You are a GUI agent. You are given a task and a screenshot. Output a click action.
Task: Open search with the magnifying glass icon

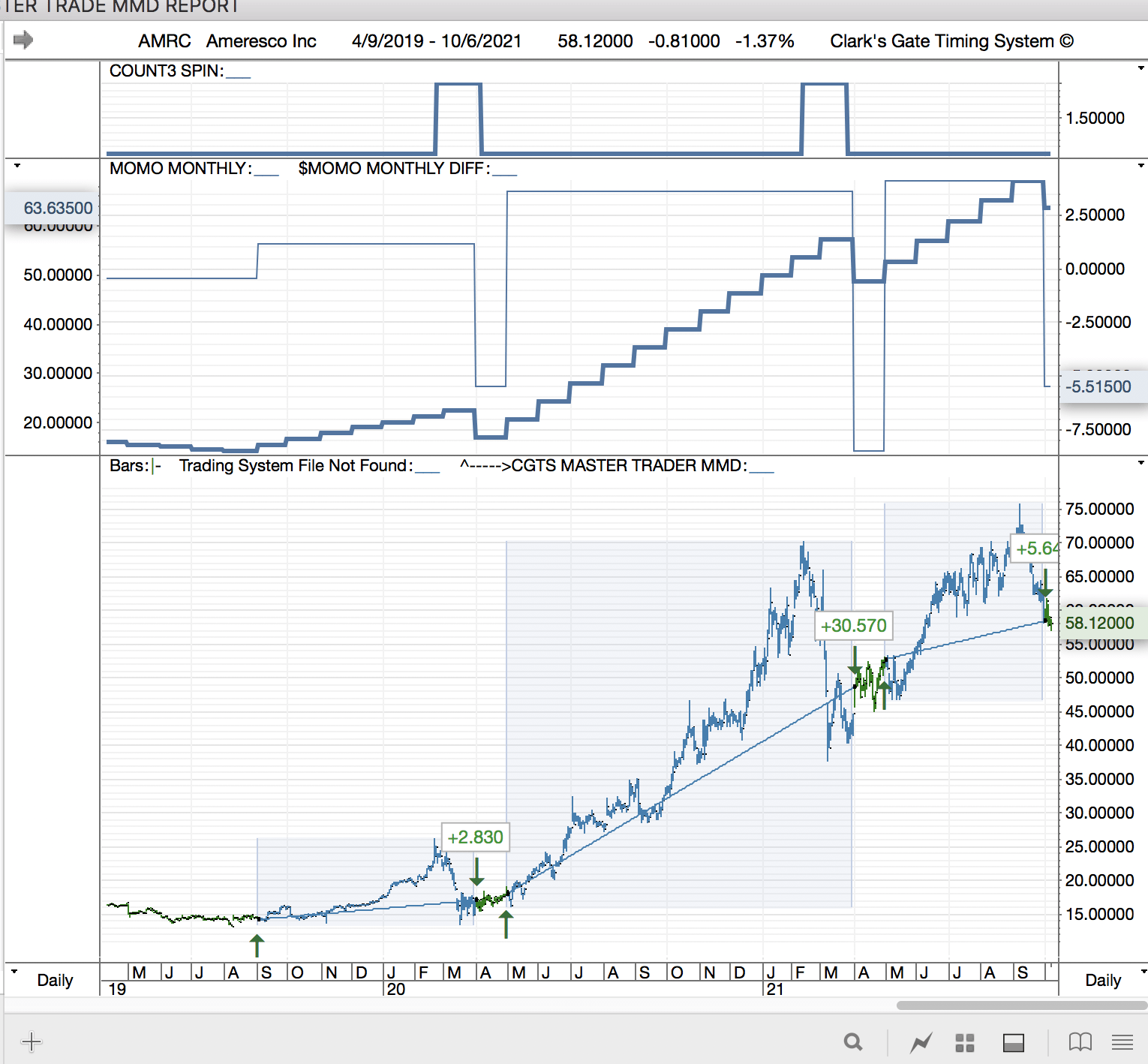coord(852,1041)
